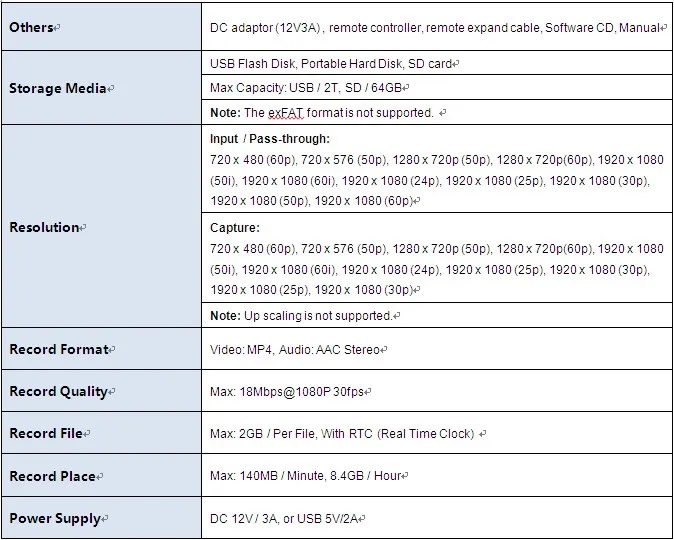
Task: Click the USB Flash Disk storage line
Action: tap(331, 64)
